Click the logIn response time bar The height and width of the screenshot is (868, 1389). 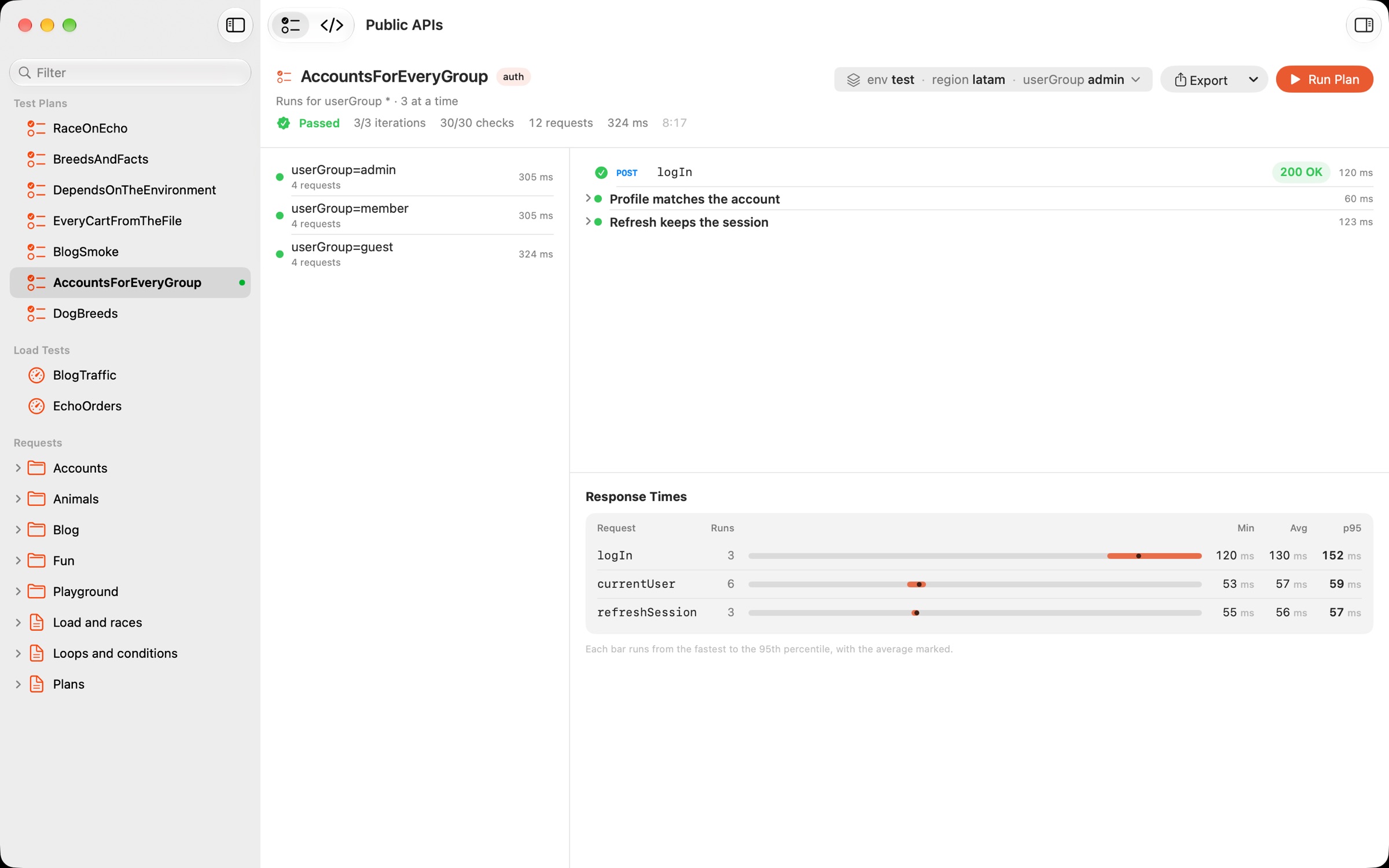click(975, 556)
